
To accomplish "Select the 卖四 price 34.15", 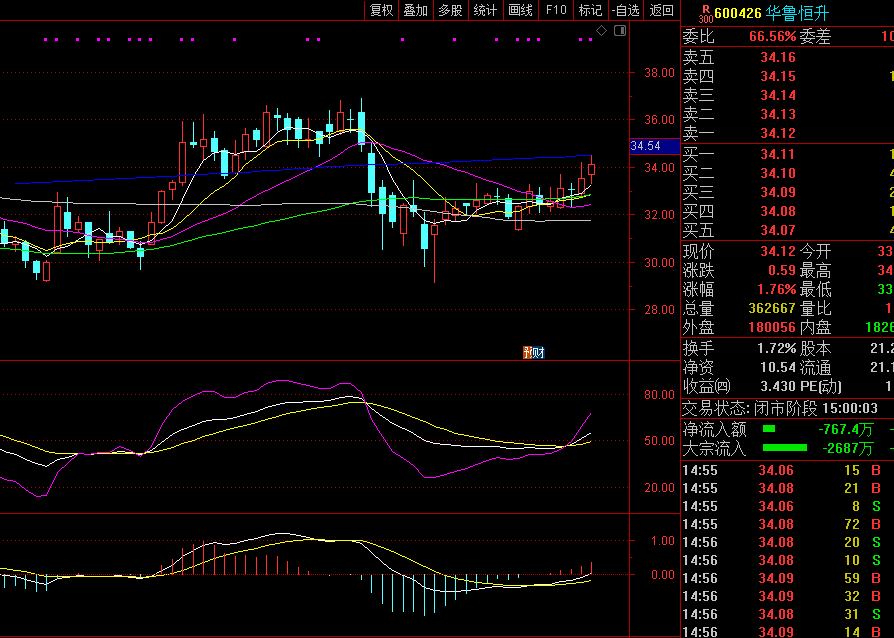I will (x=778, y=76).
